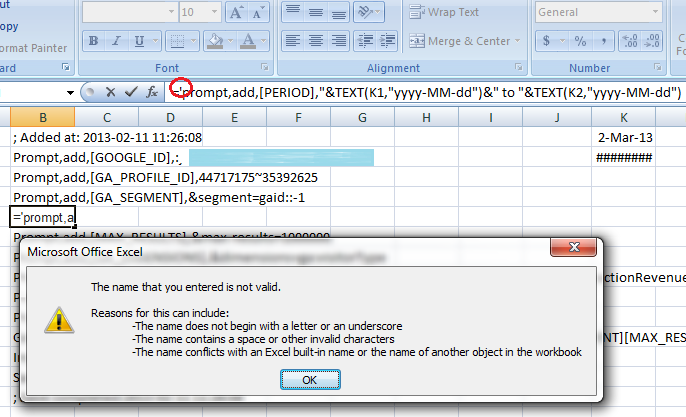Viewport: 686px width, 417px height.
Task: Open Insert Function fx button
Action: tap(152, 92)
